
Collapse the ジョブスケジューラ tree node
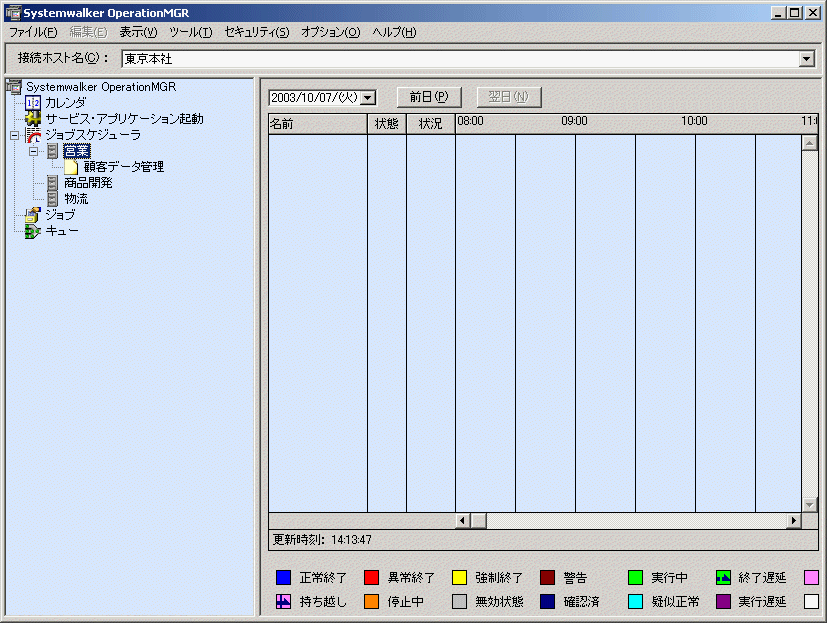point(15,136)
